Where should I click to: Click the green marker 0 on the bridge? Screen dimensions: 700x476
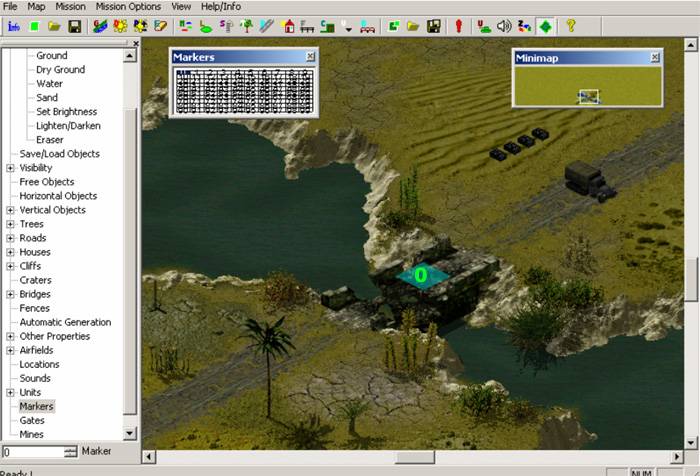click(420, 275)
